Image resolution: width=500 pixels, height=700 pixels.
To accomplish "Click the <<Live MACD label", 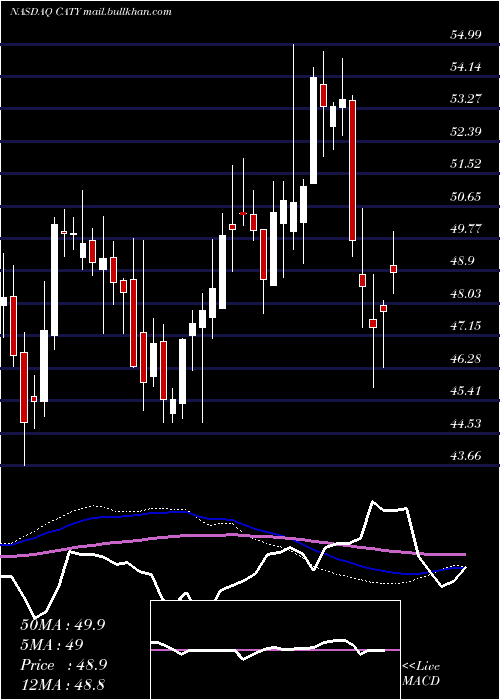I will click(421, 674).
